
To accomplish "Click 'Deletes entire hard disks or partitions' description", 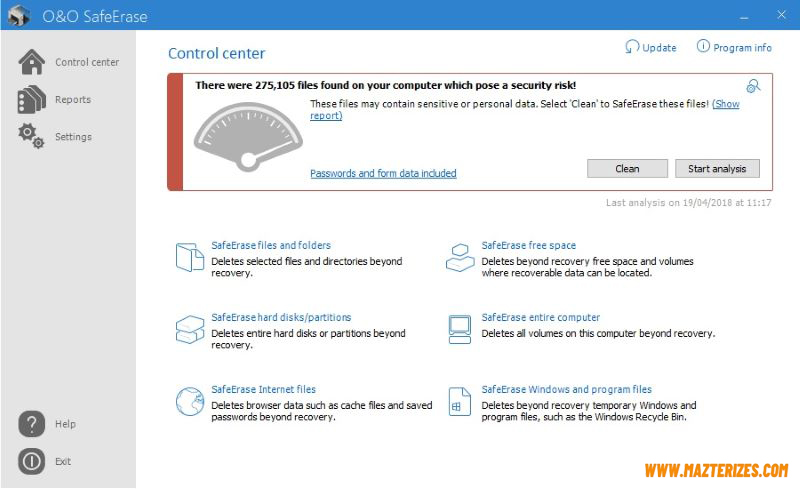I will click(x=308, y=339).
